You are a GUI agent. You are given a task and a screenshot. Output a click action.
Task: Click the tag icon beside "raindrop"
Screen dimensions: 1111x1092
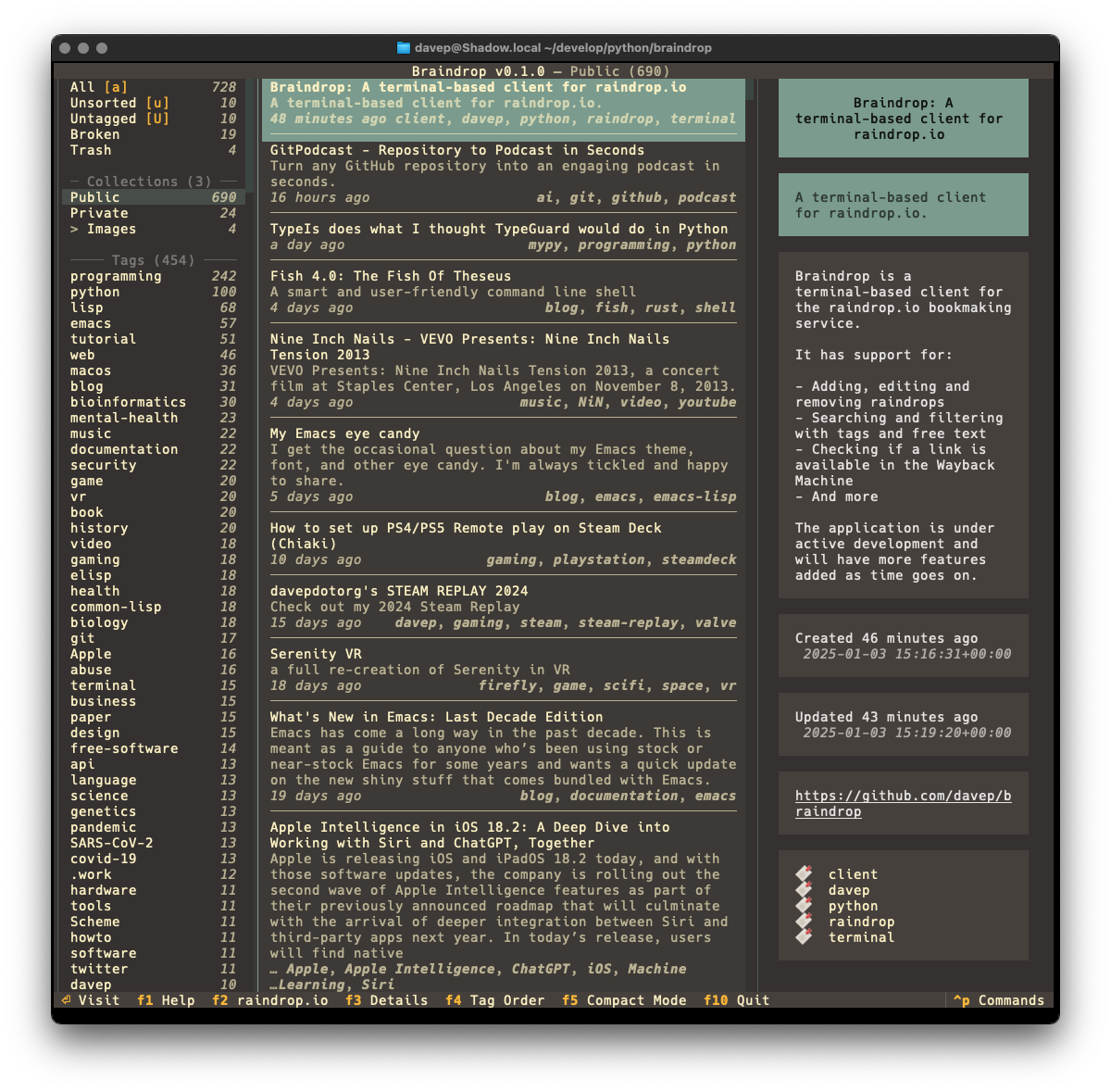pyautogui.click(x=802, y=922)
